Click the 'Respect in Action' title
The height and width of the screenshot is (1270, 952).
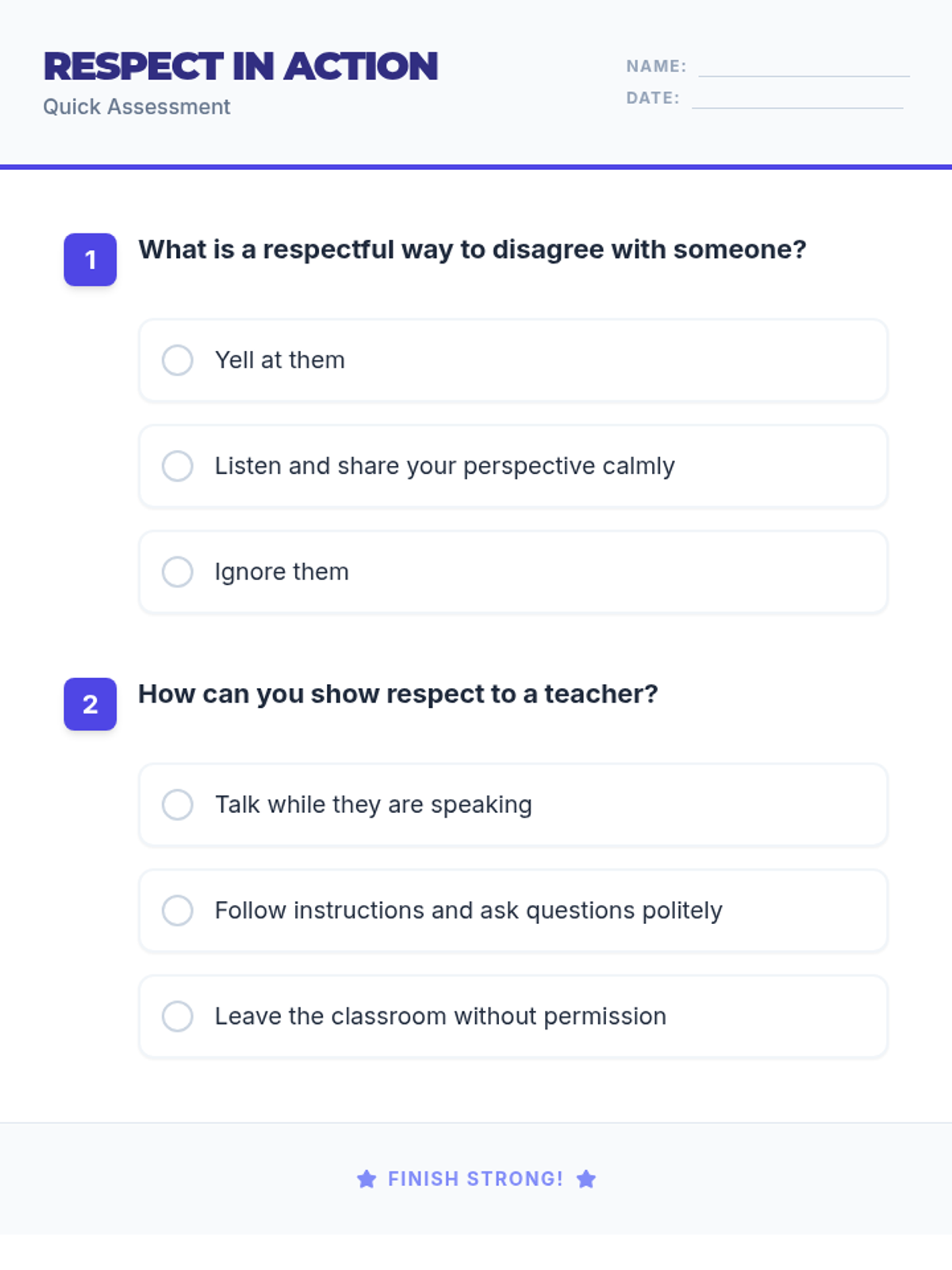coord(240,66)
